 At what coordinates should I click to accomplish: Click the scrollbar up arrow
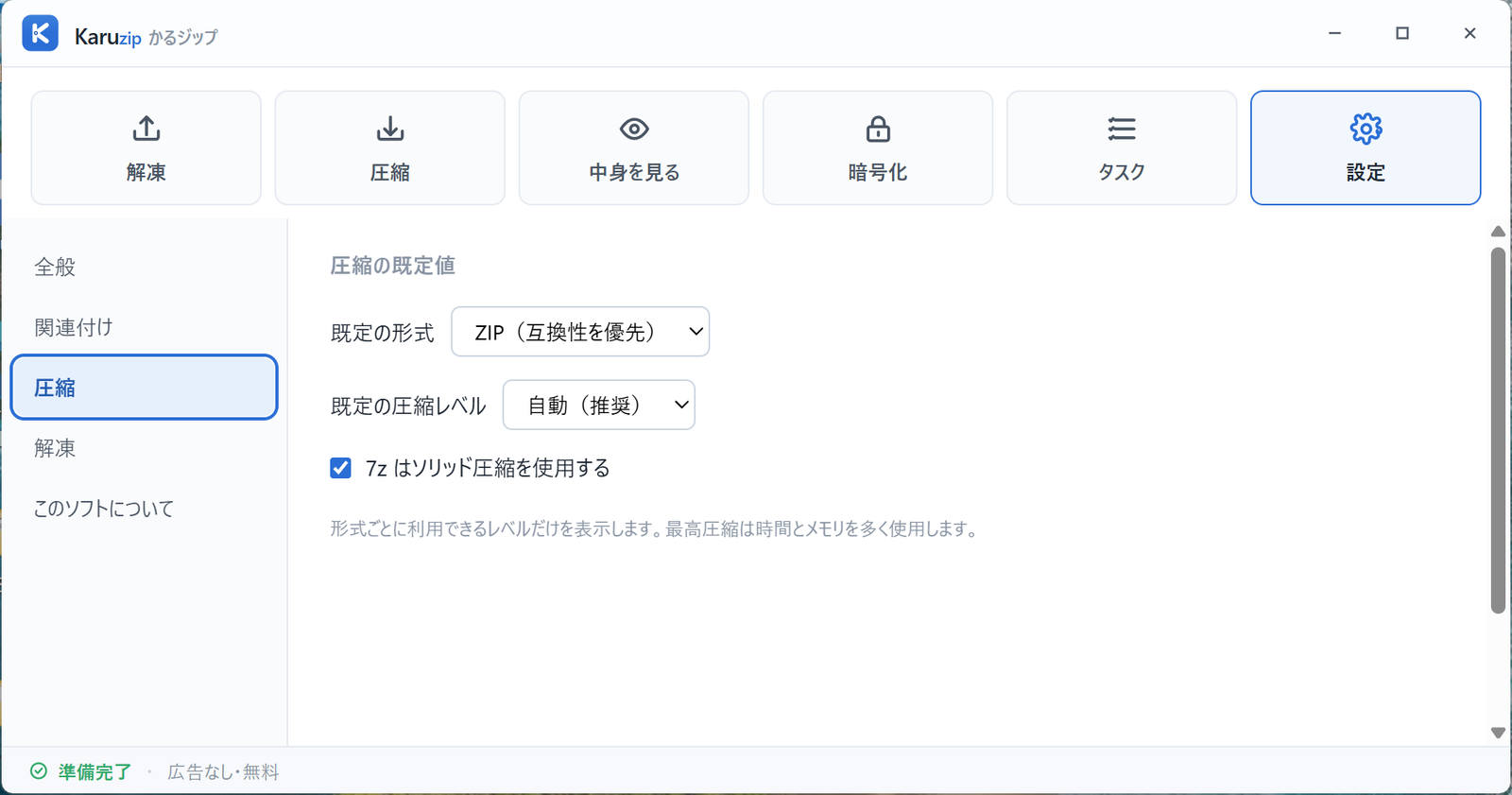1498,232
